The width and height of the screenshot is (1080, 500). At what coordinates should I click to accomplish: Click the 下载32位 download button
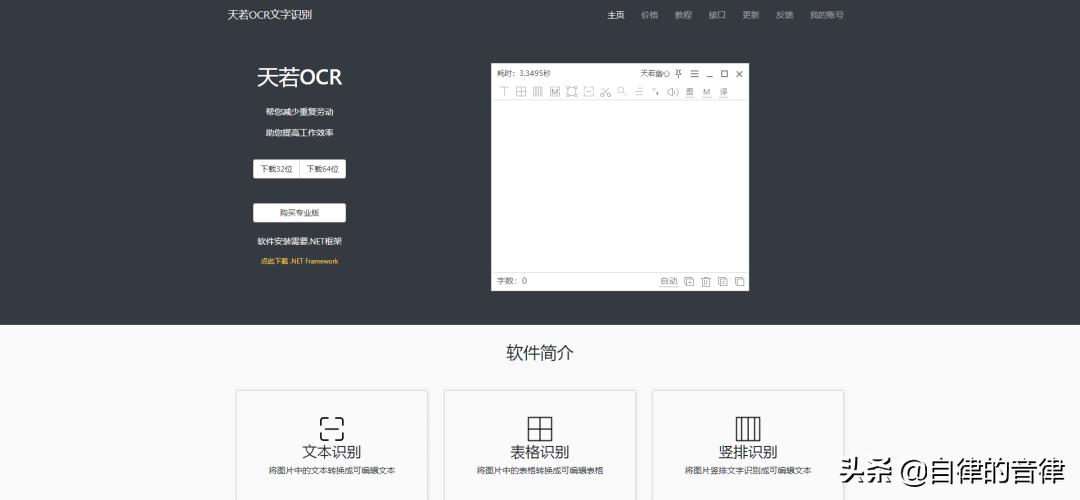click(x=276, y=169)
